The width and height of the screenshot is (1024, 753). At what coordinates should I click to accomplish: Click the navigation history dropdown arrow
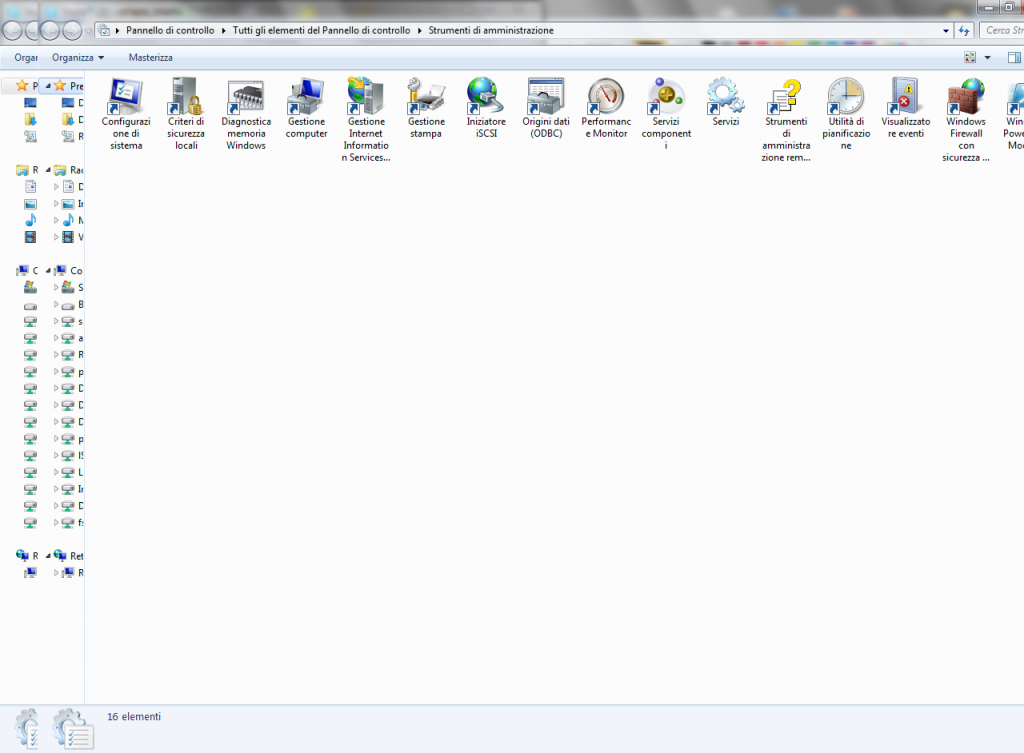(x=88, y=30)
